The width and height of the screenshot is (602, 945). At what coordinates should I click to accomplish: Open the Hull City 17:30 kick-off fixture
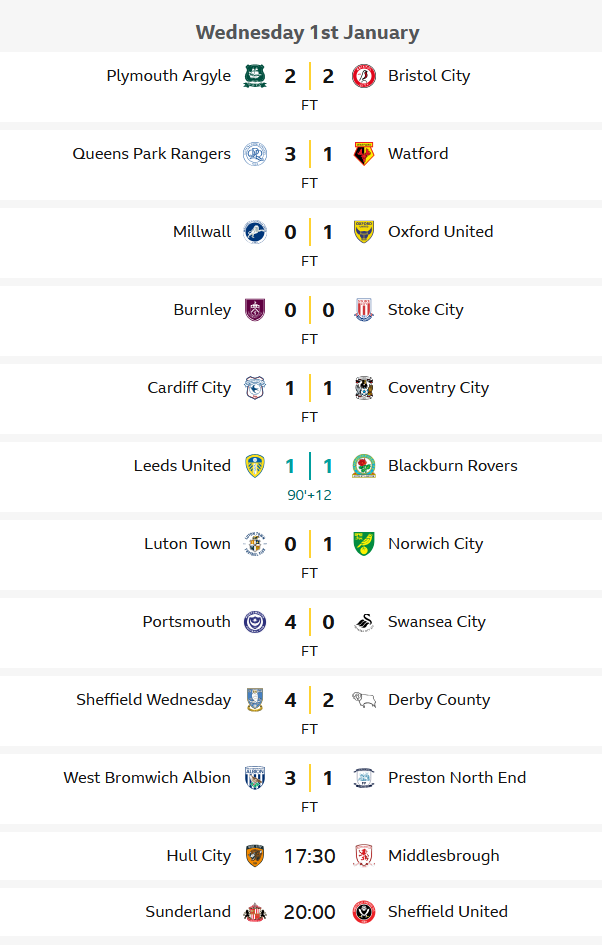[309, 856]
